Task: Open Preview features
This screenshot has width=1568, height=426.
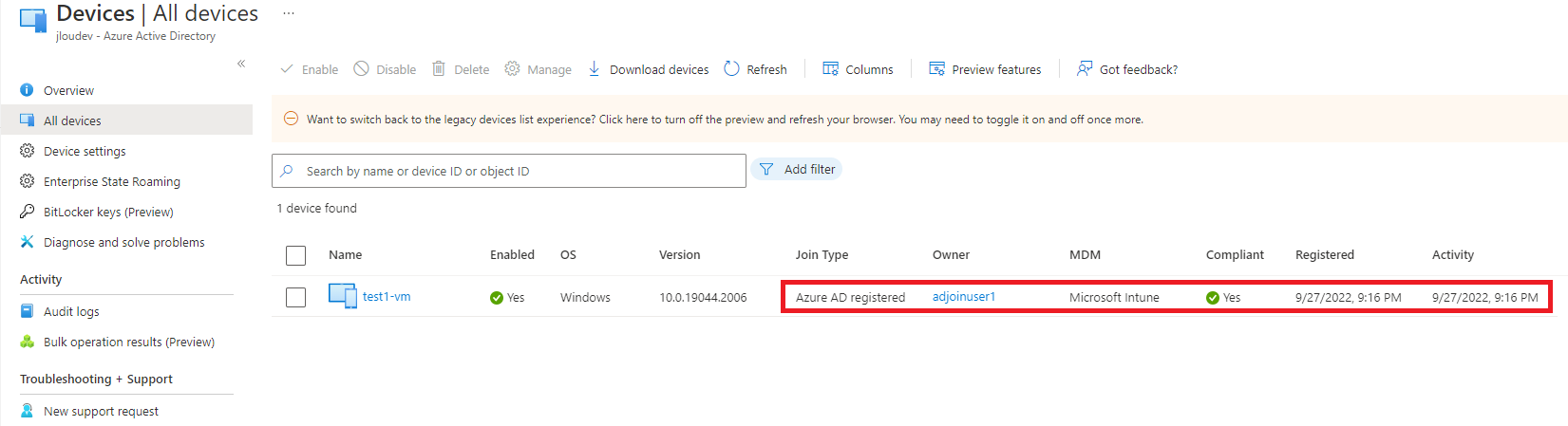Action: (x=985, y=69)
